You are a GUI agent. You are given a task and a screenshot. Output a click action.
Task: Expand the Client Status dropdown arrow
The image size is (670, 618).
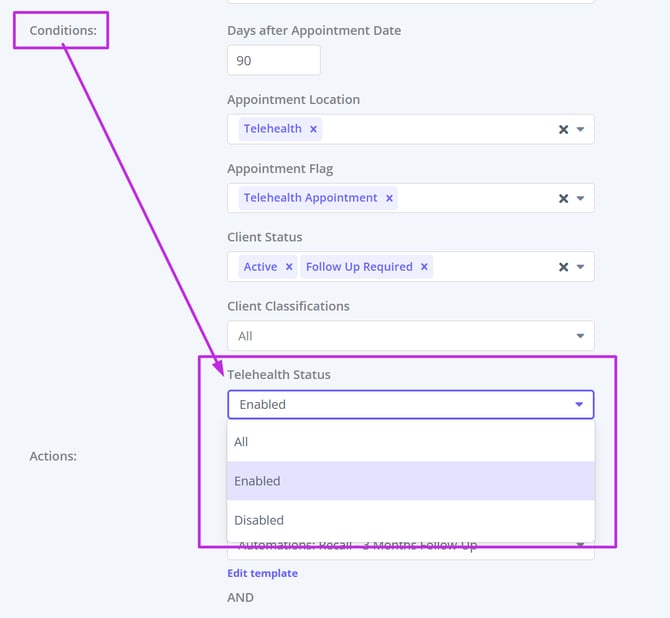click(580, 267)
